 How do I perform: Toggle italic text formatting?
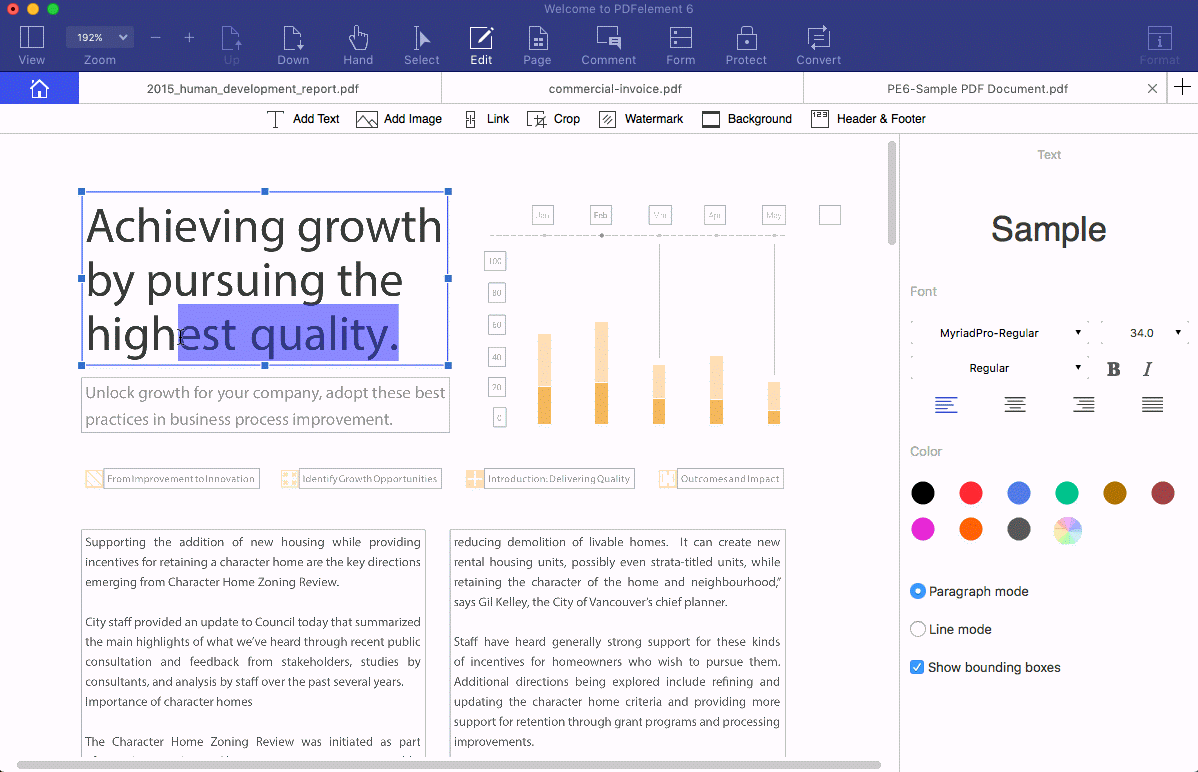click(x=1147, y=369)
